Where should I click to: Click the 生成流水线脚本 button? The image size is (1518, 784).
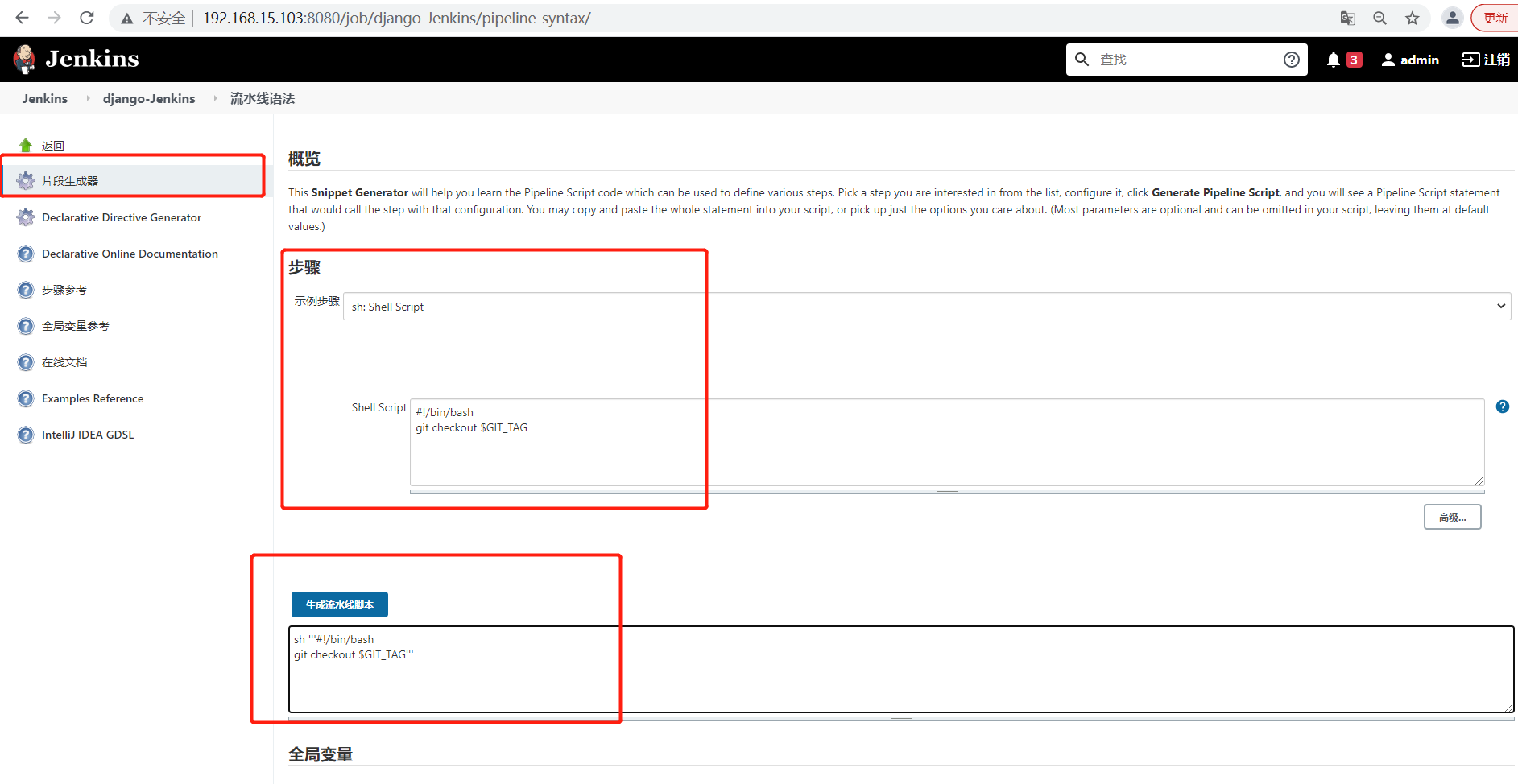pyautogui.click(x=340, y=605)
